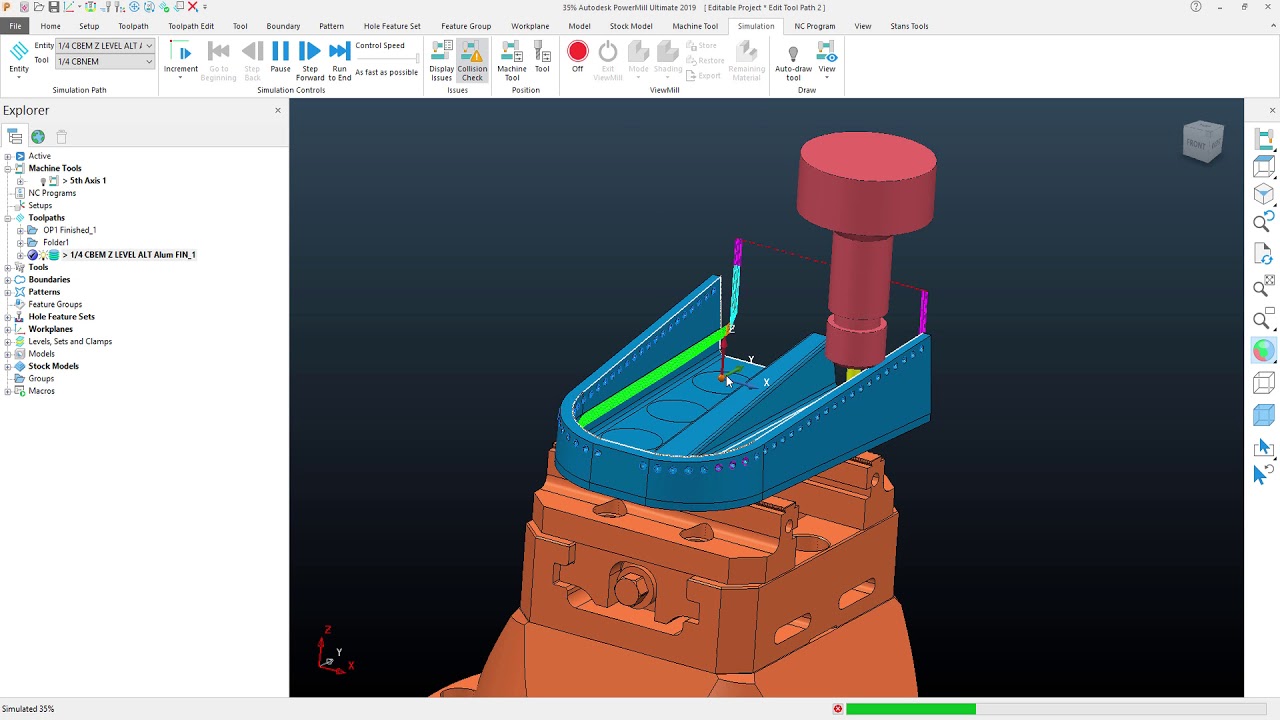Screen dimensions: 1280x720
Task: Click the red X delete icon in quick access toolbar
Action: [193, 7]
